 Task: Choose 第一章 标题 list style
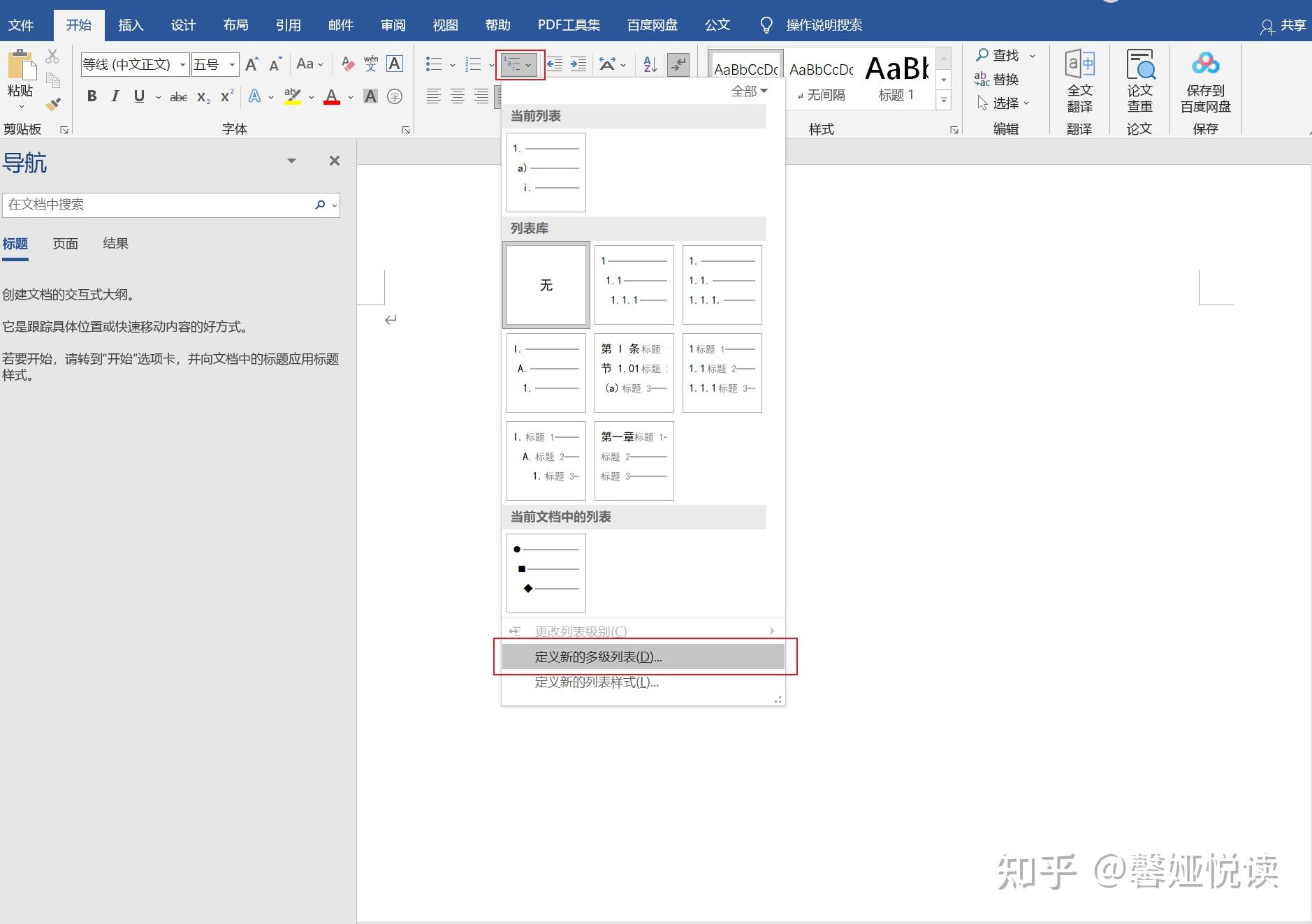pyautogui.click(x=634, y=461)
